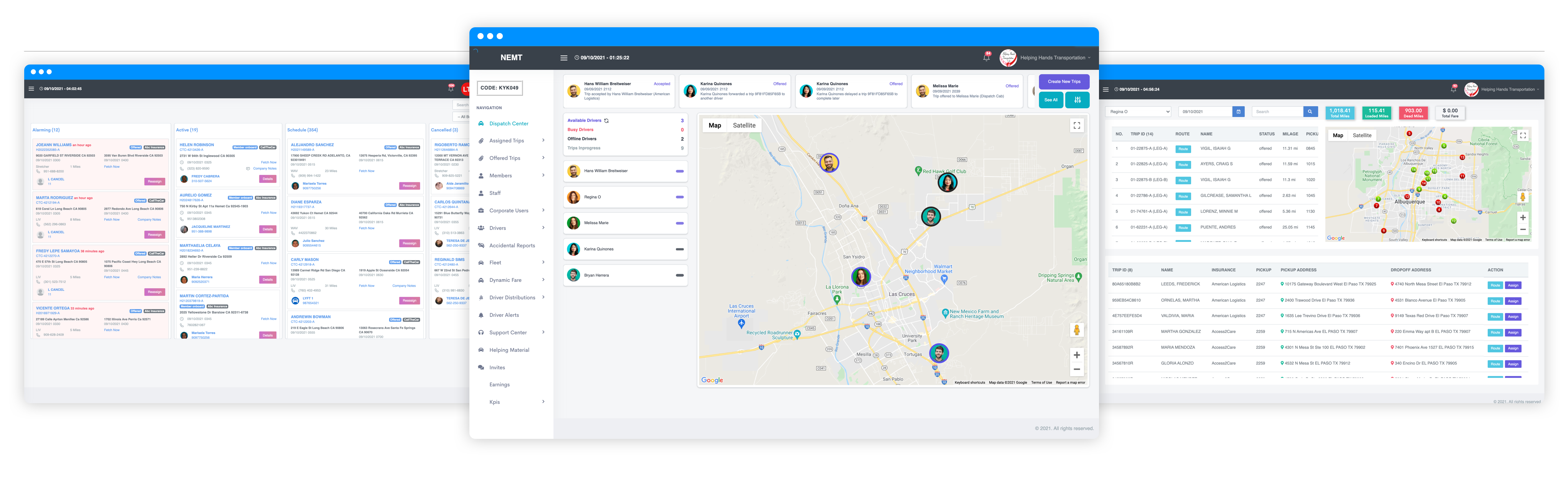1568x493 pixels.
Task: Open the hamburger menu next to NEMT
Action: click(x=564, y=58)
